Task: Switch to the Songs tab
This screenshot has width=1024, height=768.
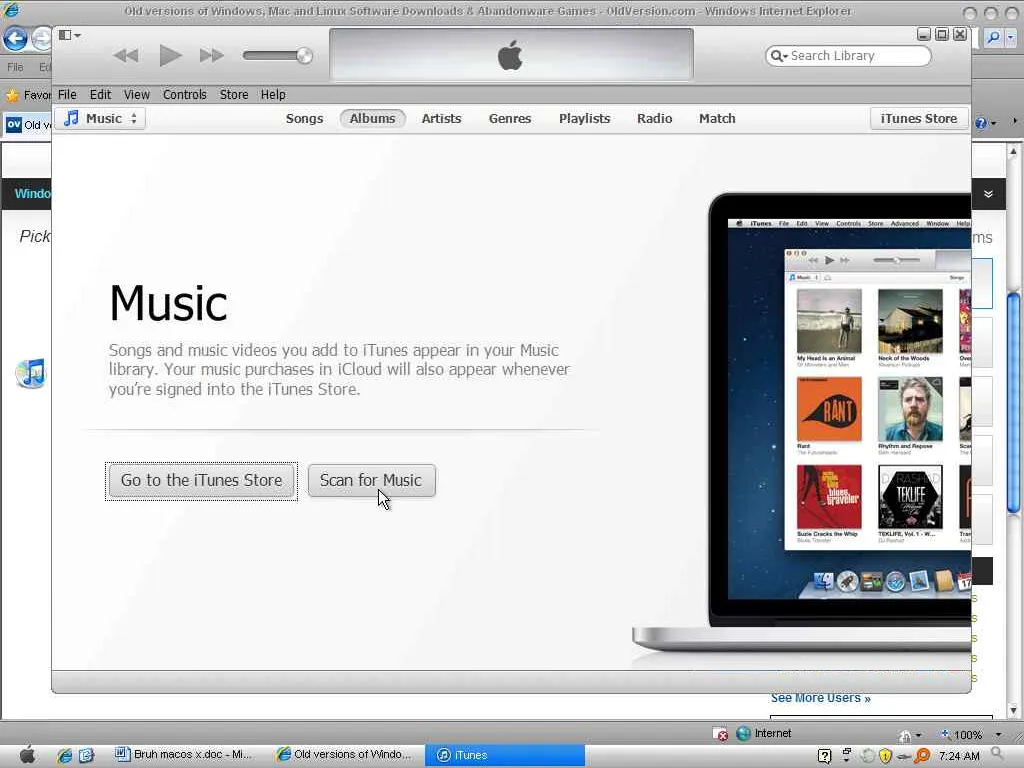Action: 304,118
